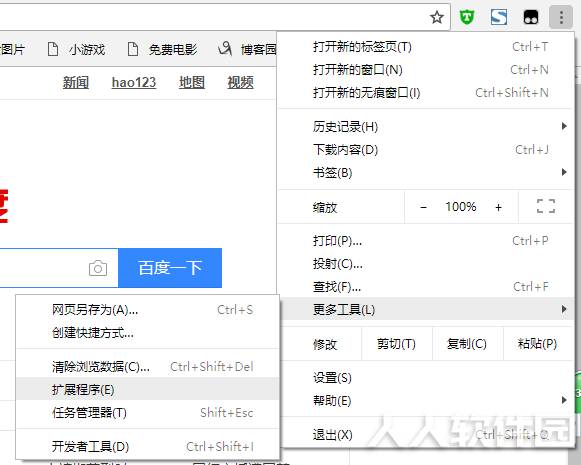The height and width of the screenshot is (465, 581).
Task: Click the blue S extension icon
Action: [x=499, y=17]
